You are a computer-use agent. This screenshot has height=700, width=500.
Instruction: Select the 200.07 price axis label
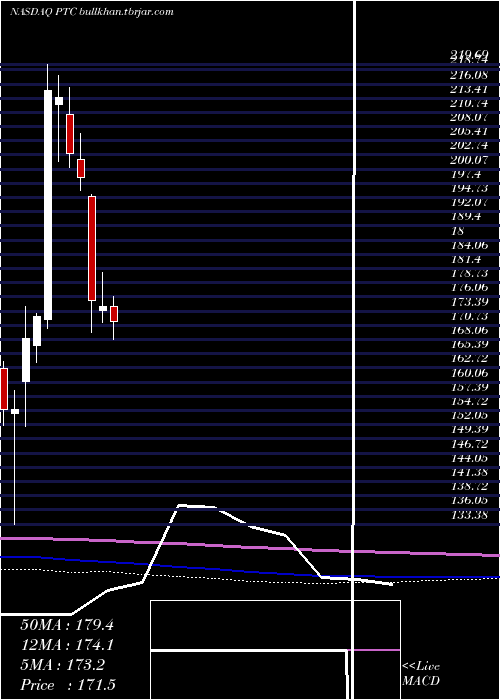pos(469,160)
